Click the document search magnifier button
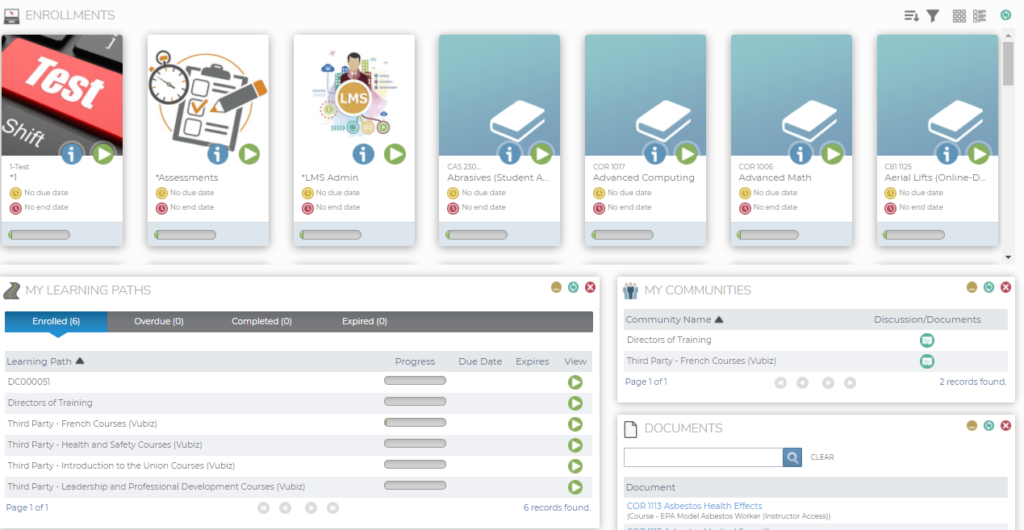 (x=792, y=457)
